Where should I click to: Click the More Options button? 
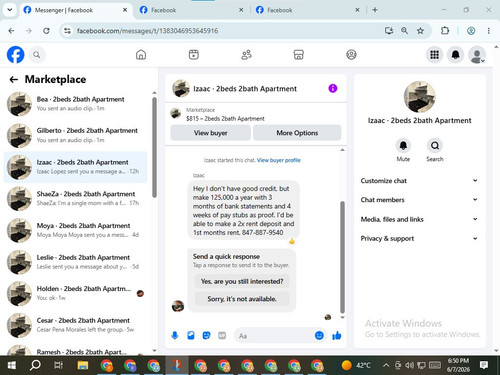click(297, 133)
